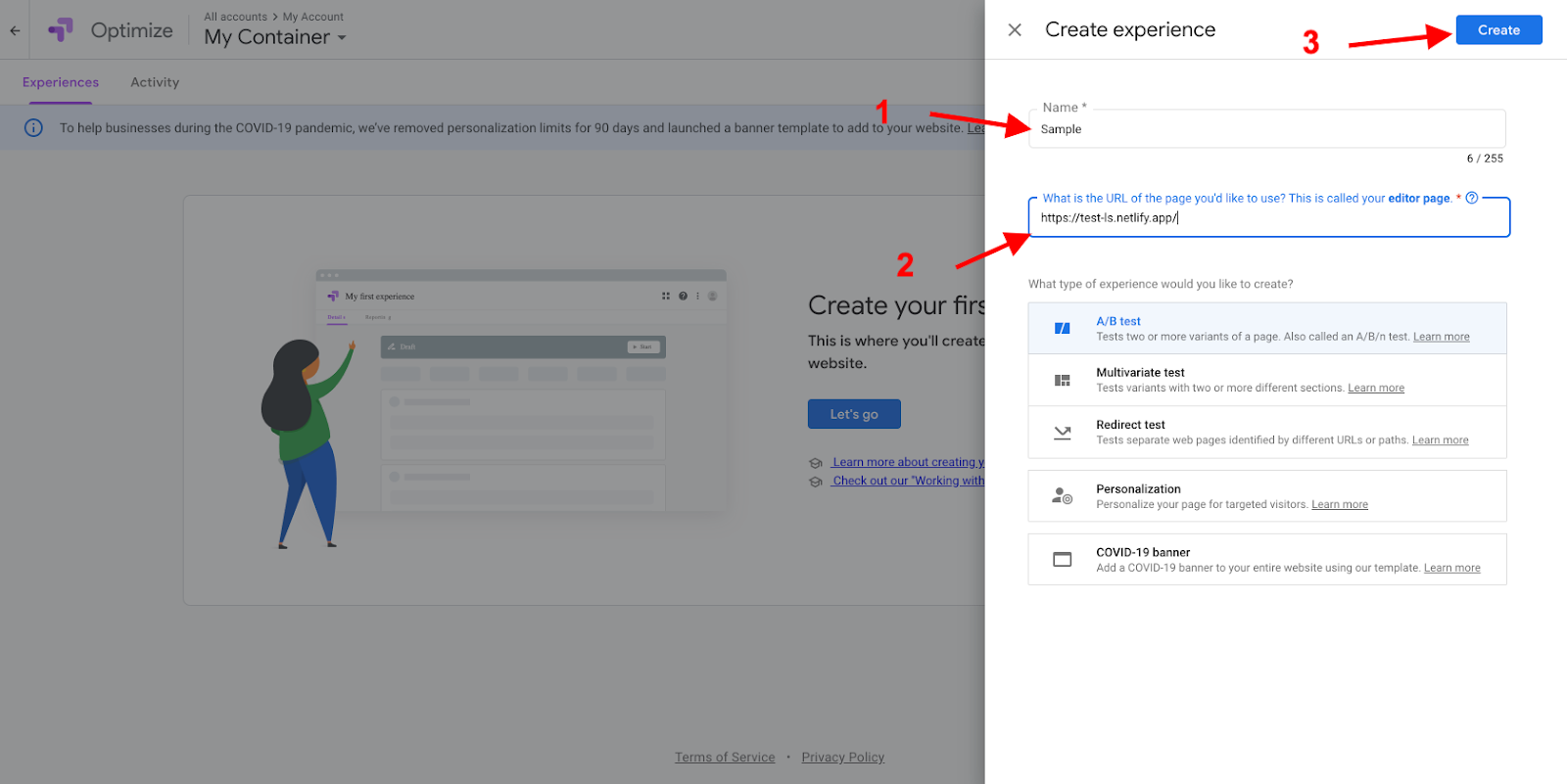
Task: Select the COVID-19 banner option
Action: tap(1267, 560)
